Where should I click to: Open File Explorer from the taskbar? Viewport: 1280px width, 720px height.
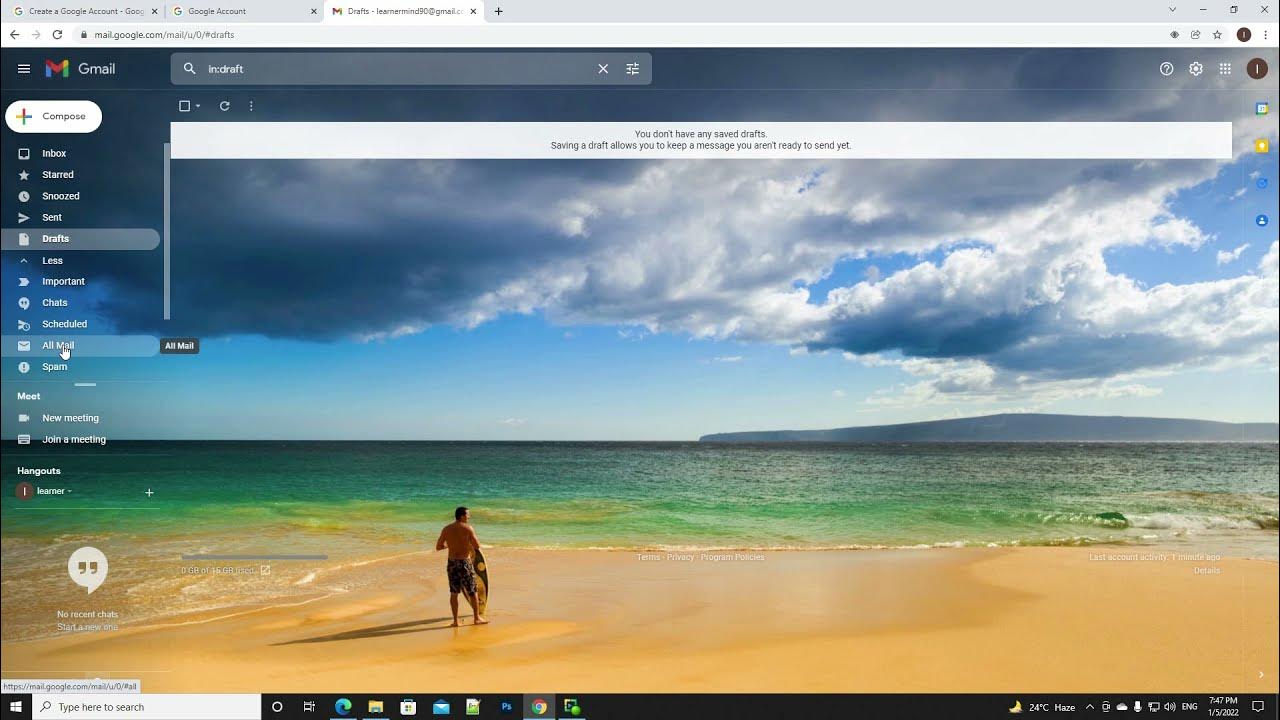(375, 707)
